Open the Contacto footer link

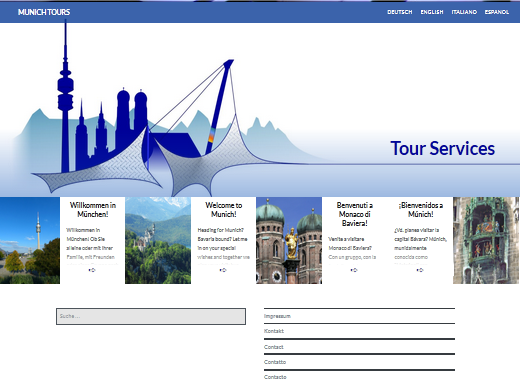275,377
